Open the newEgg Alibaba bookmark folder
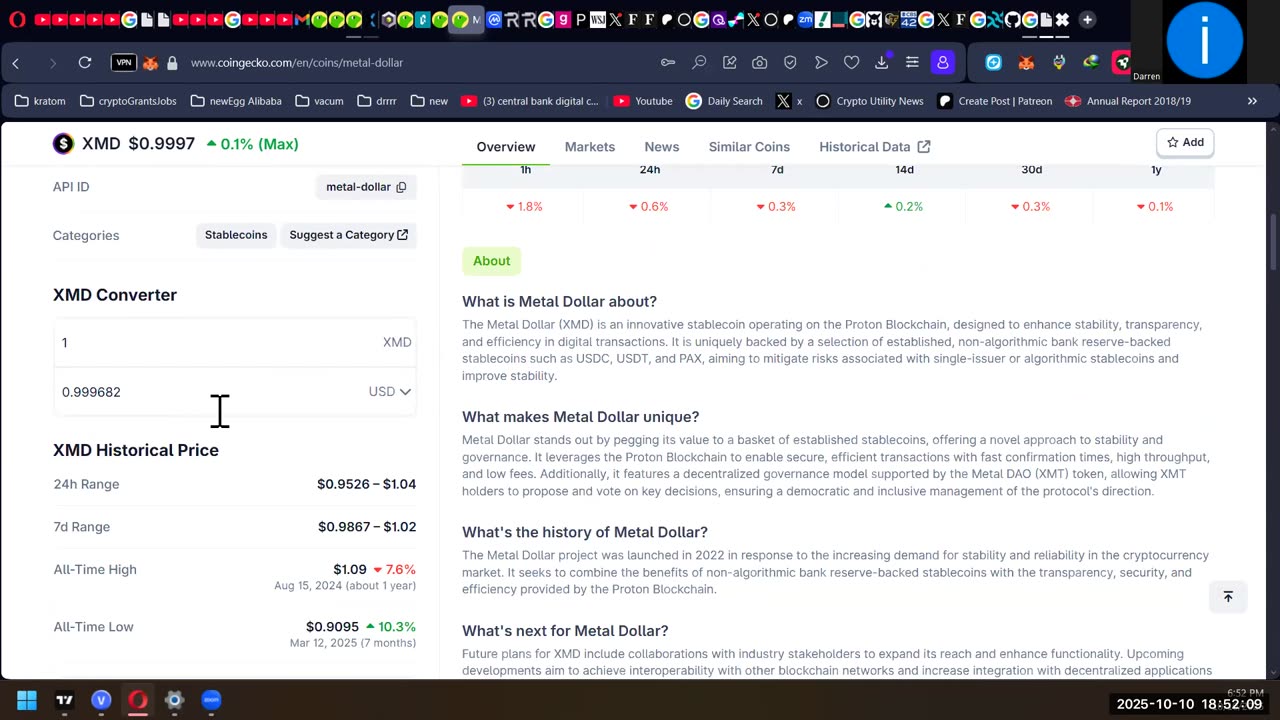 [236, 101]
